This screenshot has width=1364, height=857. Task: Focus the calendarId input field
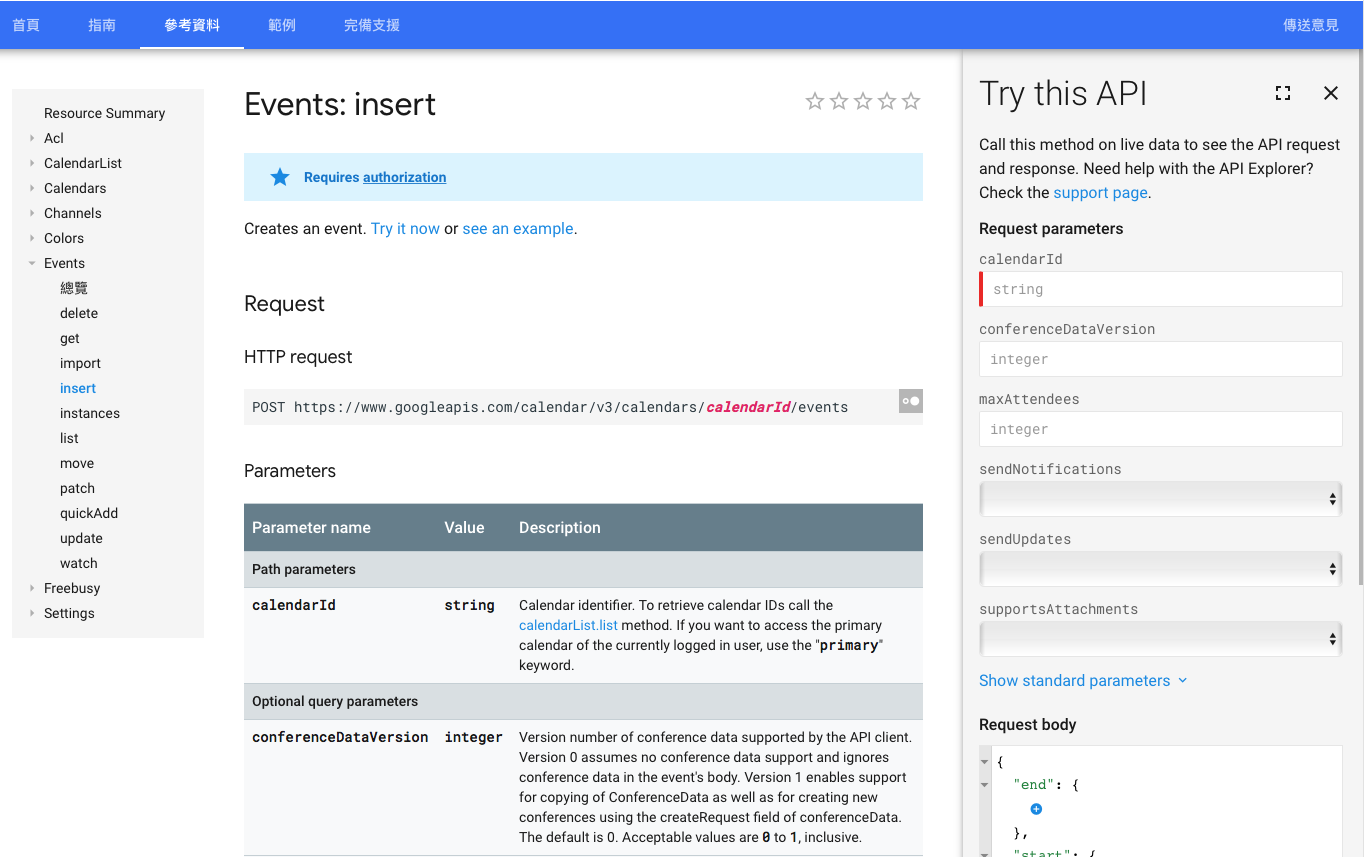(1160, 289)
